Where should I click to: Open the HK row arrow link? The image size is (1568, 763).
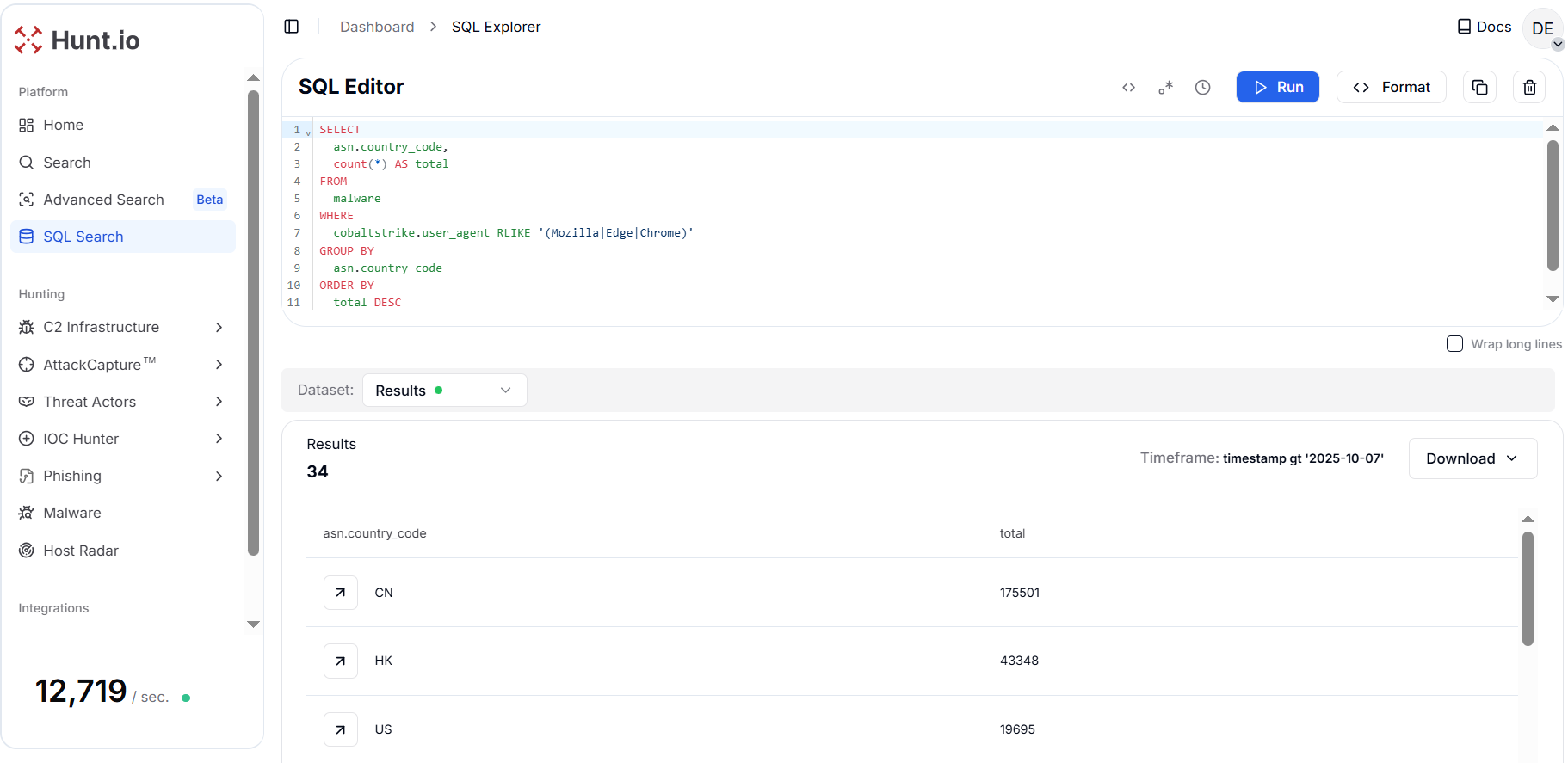click(341, 661)
